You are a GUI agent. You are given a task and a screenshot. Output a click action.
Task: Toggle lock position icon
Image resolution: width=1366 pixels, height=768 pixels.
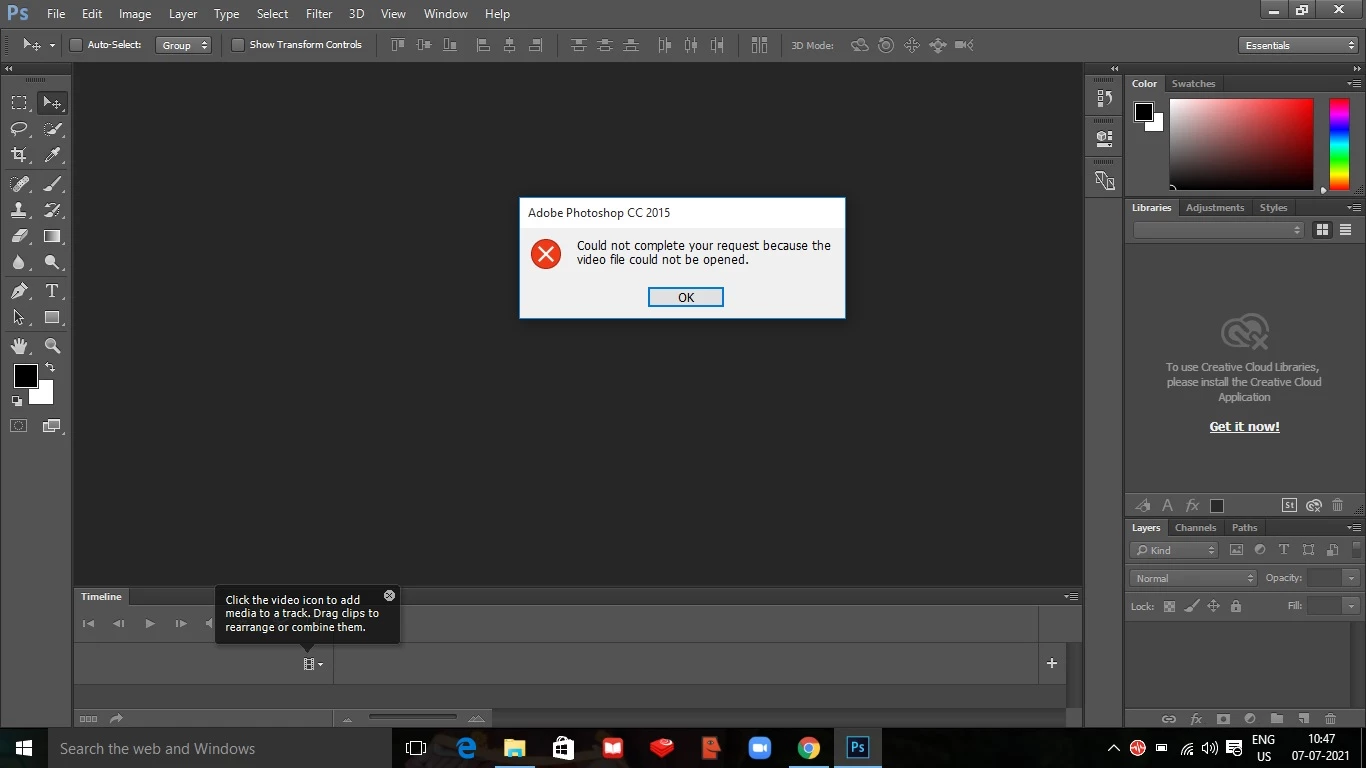pyautogui.click(x=1213, y=606)
